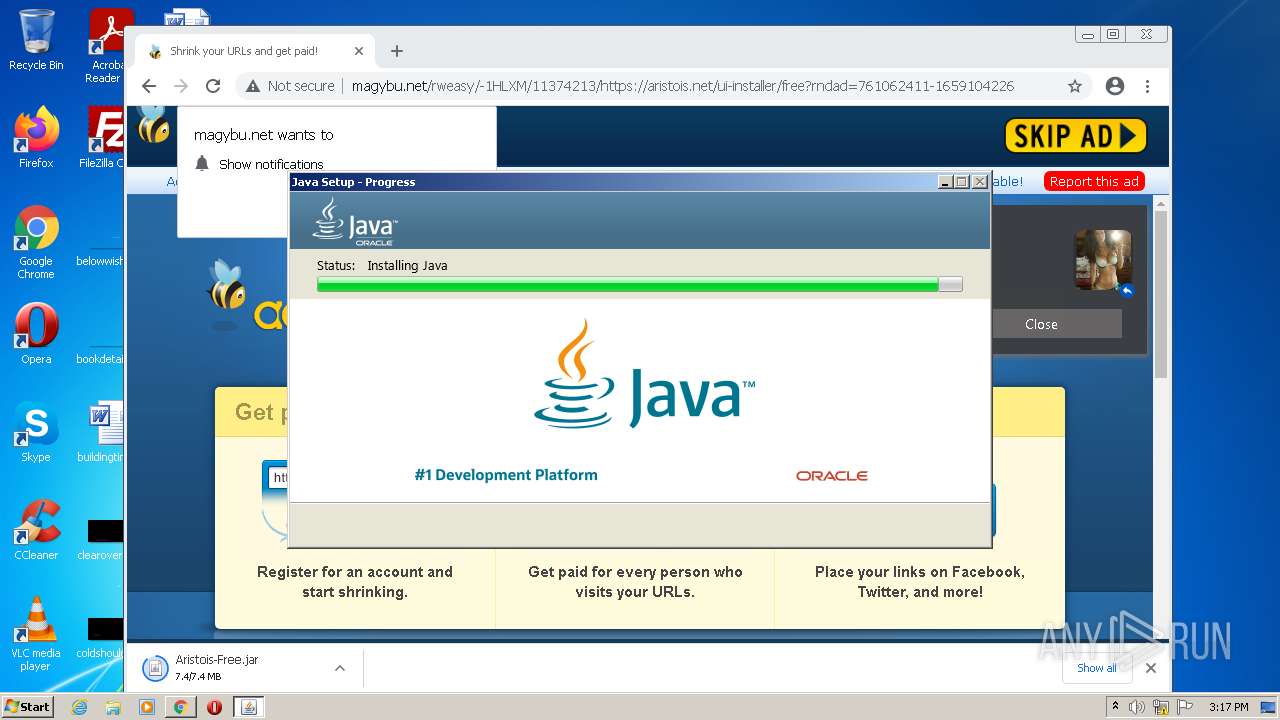Launch CCleaner desktop shortcut
The image size is (1280, 720).
click(36, 530)
